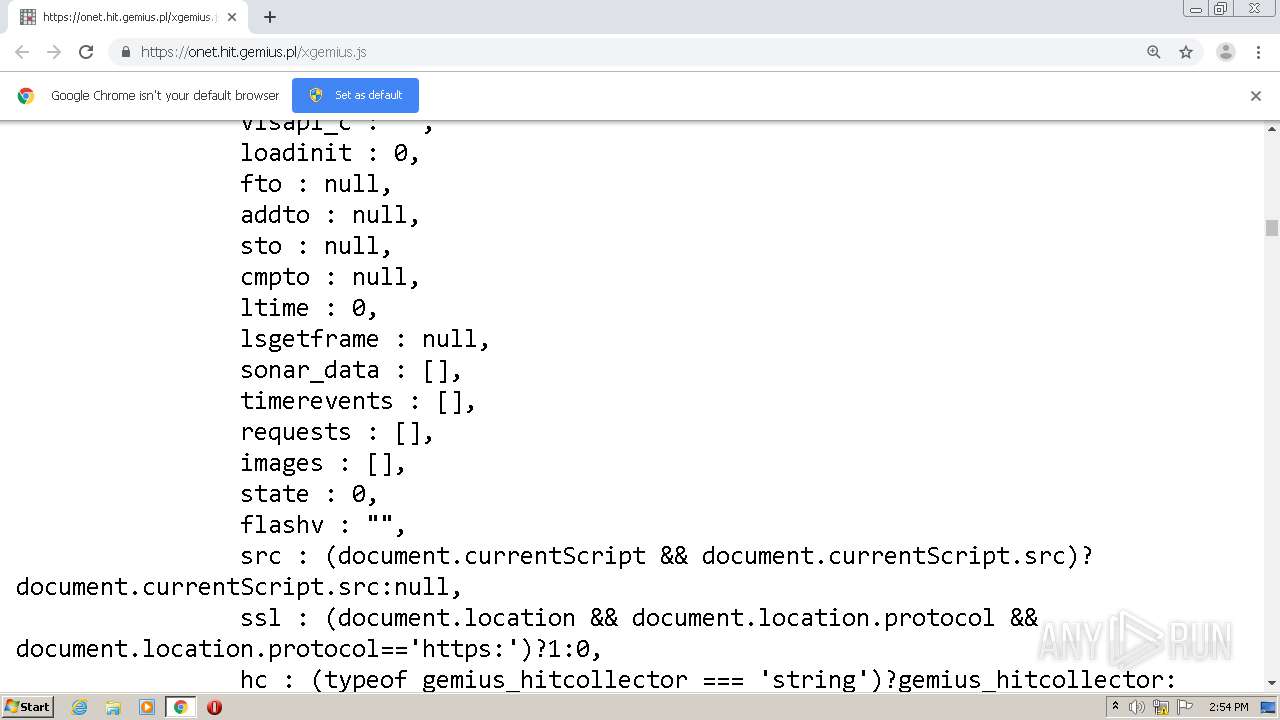Select Chrome taskbar button
Image resolution: width=1280 pixels, height=720 pixels.
(180, 707)
